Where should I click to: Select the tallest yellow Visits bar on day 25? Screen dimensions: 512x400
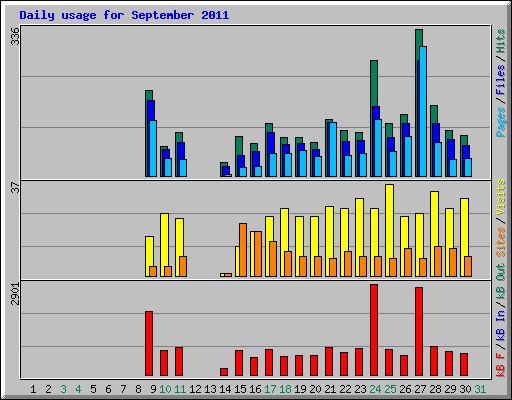(x=390, y=221)
